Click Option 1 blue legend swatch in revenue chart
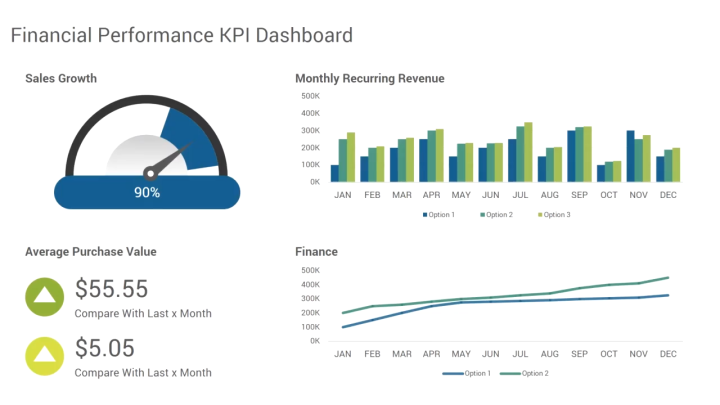Screen dimensions: 720x405 pyautogui.click(x=425, y=214)
